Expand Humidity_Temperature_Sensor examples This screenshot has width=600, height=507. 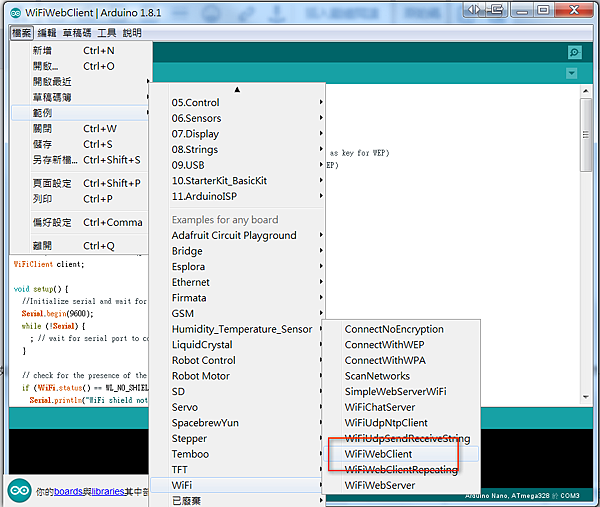(237, 329)
